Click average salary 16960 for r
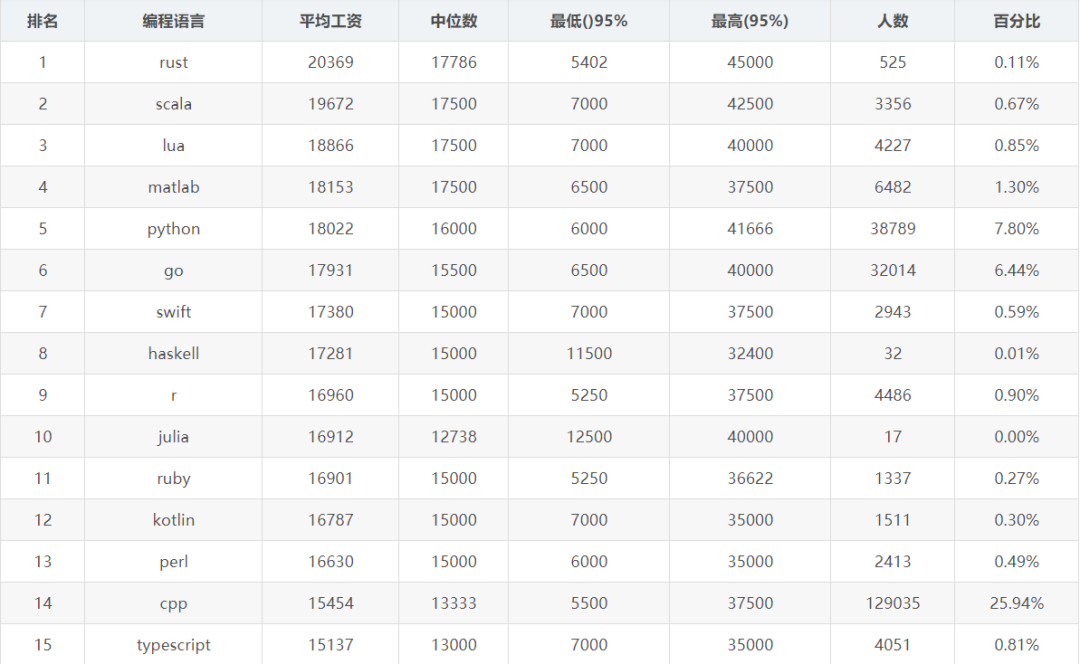The image size is (1080, 664). [x=331, y=395]
